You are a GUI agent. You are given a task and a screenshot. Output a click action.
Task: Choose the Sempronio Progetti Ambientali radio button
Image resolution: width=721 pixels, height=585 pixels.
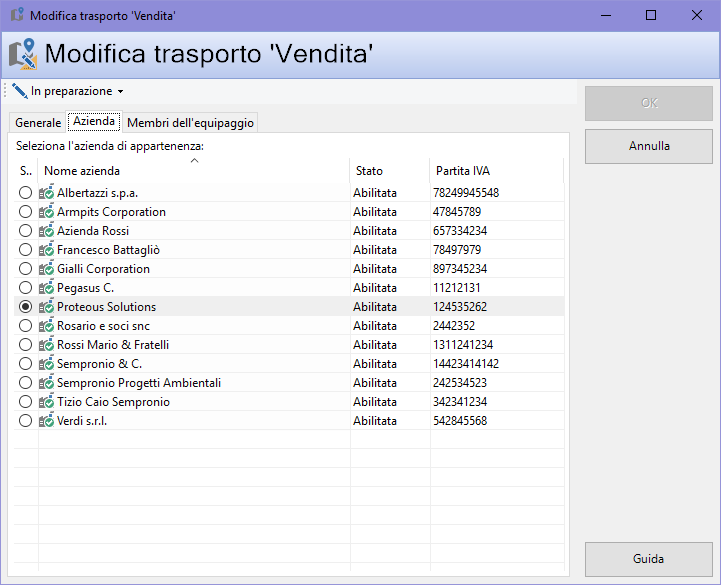pyautogui.click(x=25, y=383)
